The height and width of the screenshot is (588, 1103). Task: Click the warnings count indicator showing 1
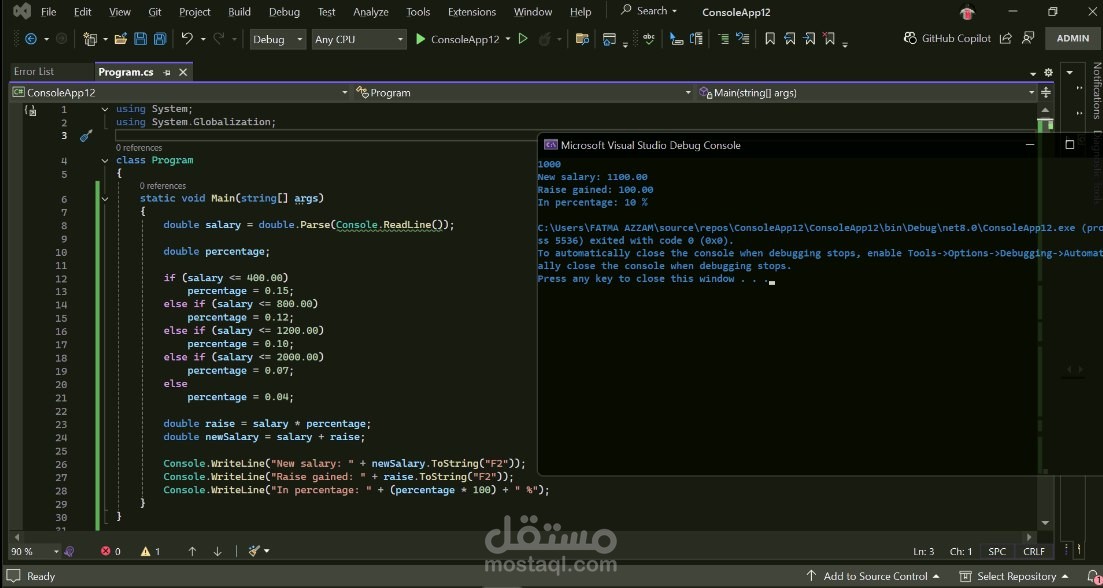150,551
